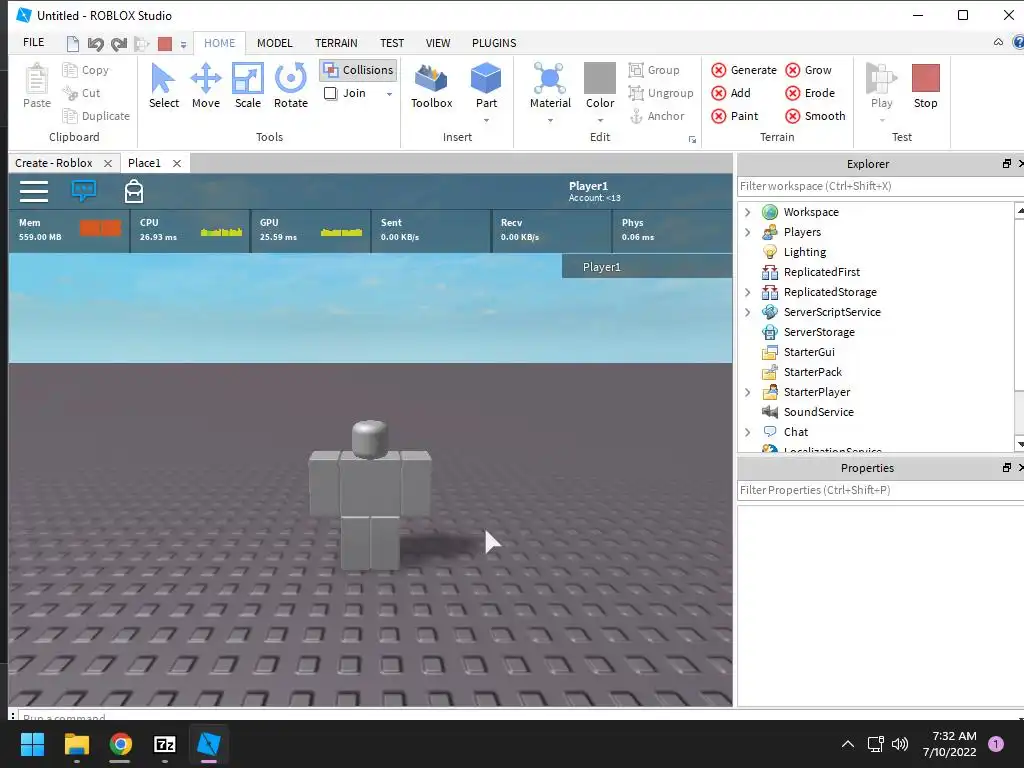Open the Edit group dialog launcher
The height and width of the screenshot is (768, 1024).
click(692, 140)
